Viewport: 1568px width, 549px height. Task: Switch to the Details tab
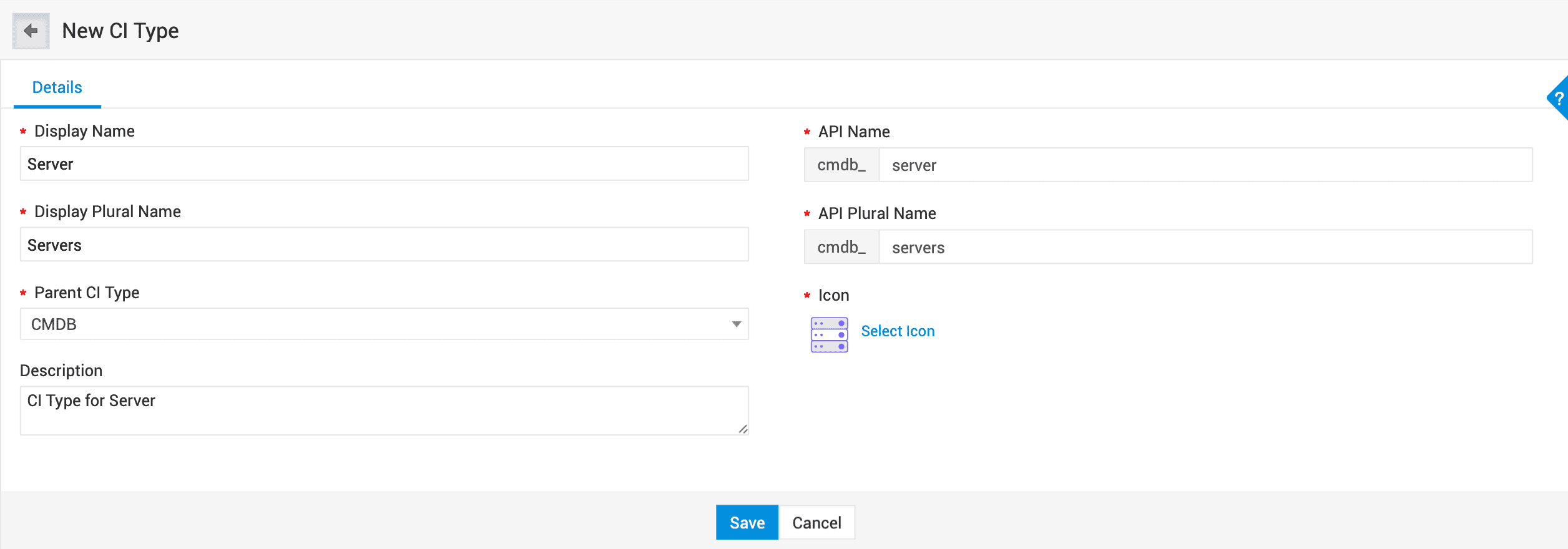pyautogui.click(x=57, y=87)
